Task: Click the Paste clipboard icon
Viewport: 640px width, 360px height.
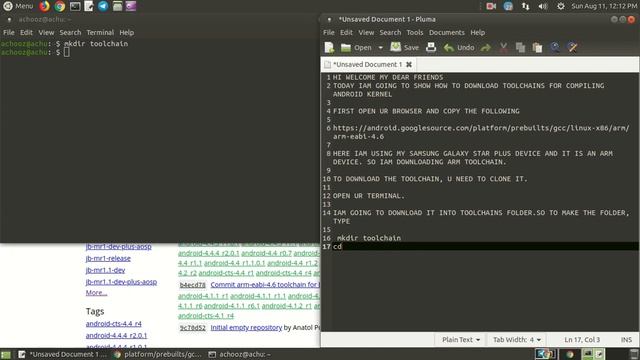Action: (x=538, y=48)
